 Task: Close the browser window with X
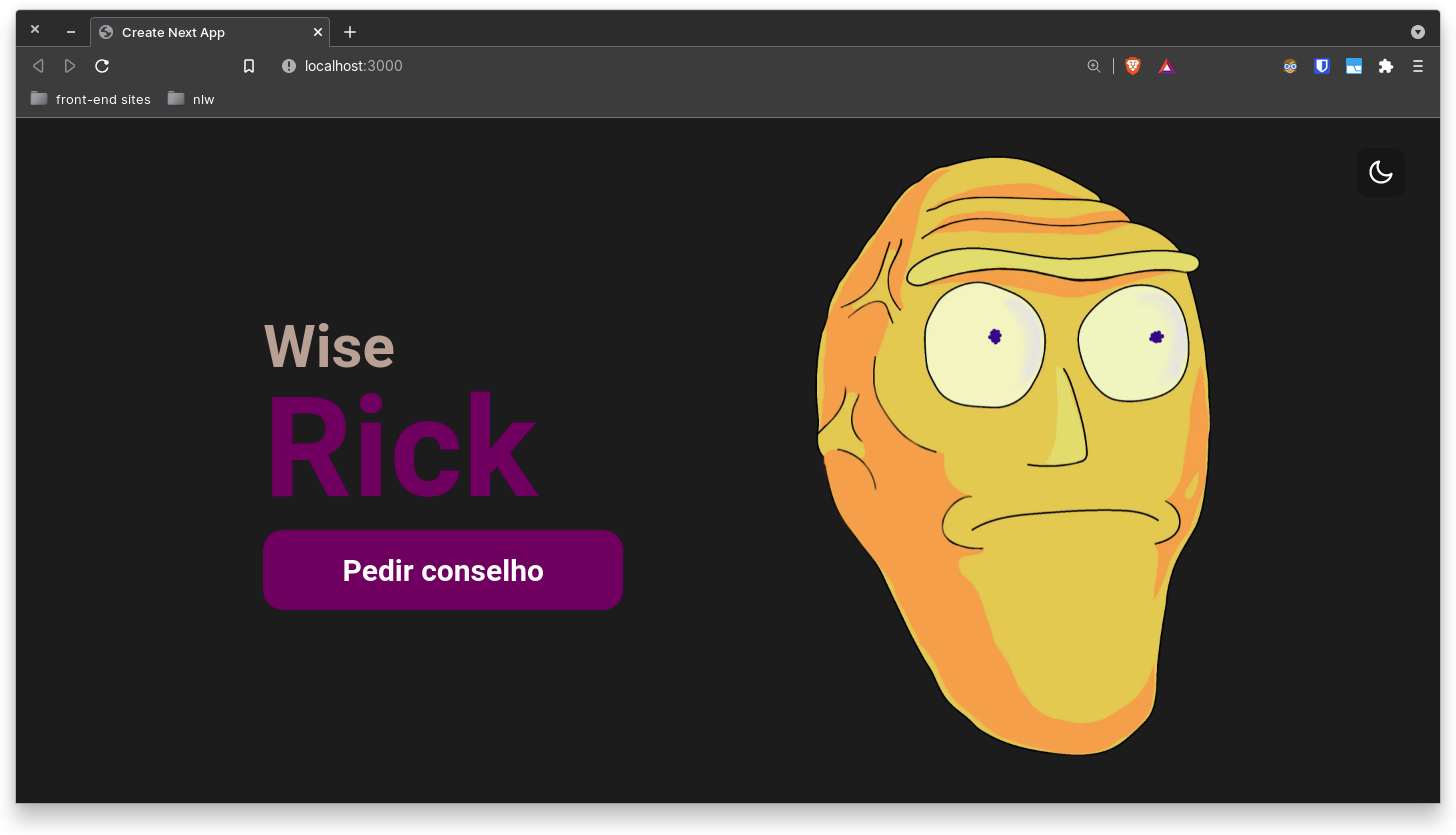[35, 29]
